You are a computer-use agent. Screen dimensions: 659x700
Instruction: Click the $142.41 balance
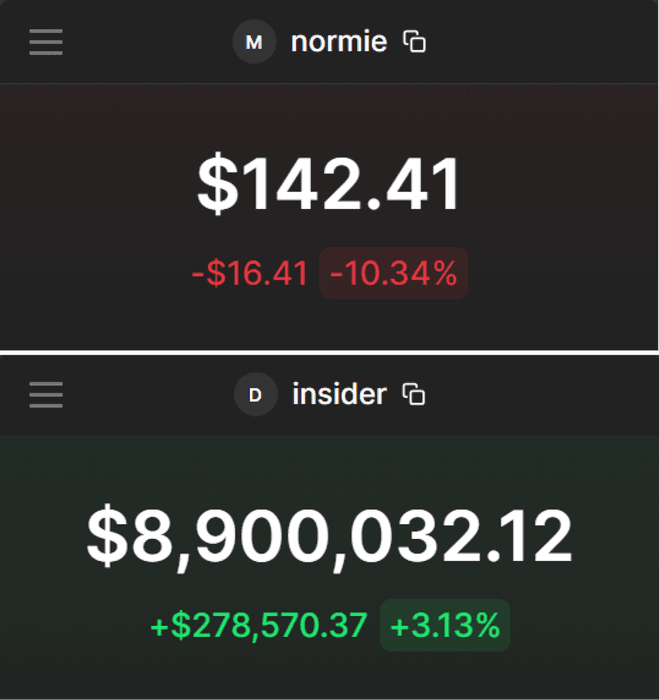[328, 184]
